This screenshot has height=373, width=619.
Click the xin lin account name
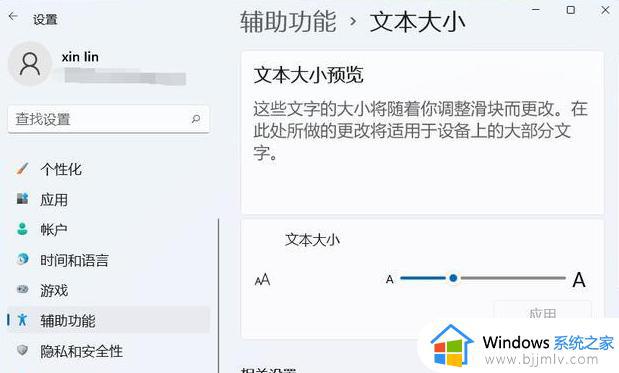[80, 57]
